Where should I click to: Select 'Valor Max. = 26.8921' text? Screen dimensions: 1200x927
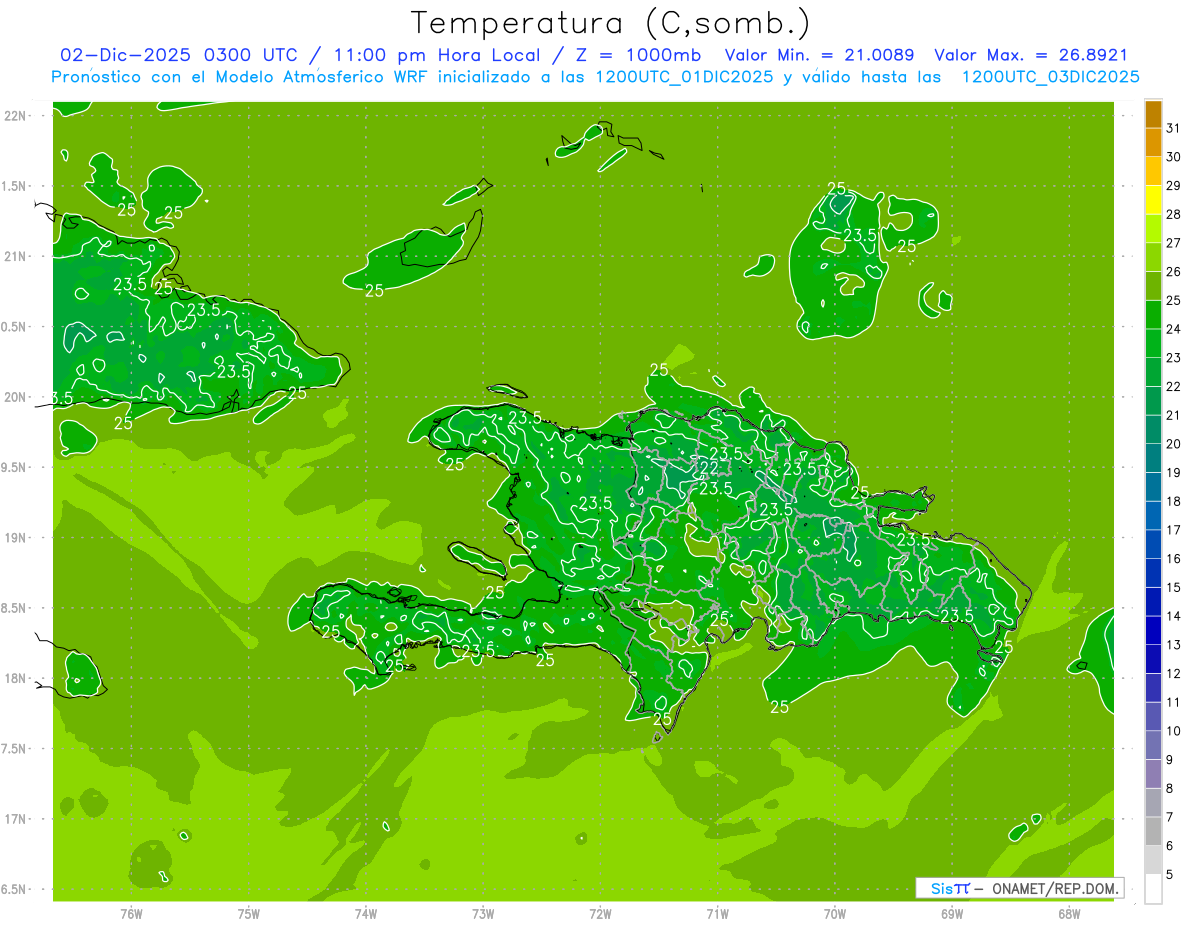[1031, 55]
